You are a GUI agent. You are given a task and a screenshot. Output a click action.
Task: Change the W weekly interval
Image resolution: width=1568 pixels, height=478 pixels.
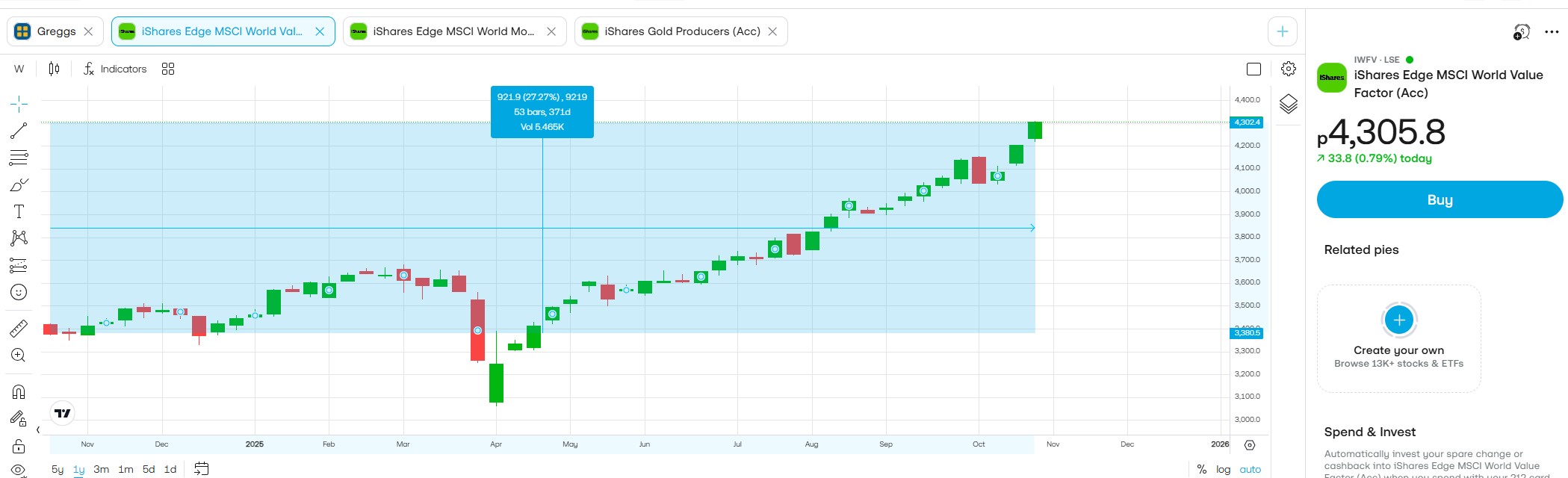pos(19,69)
